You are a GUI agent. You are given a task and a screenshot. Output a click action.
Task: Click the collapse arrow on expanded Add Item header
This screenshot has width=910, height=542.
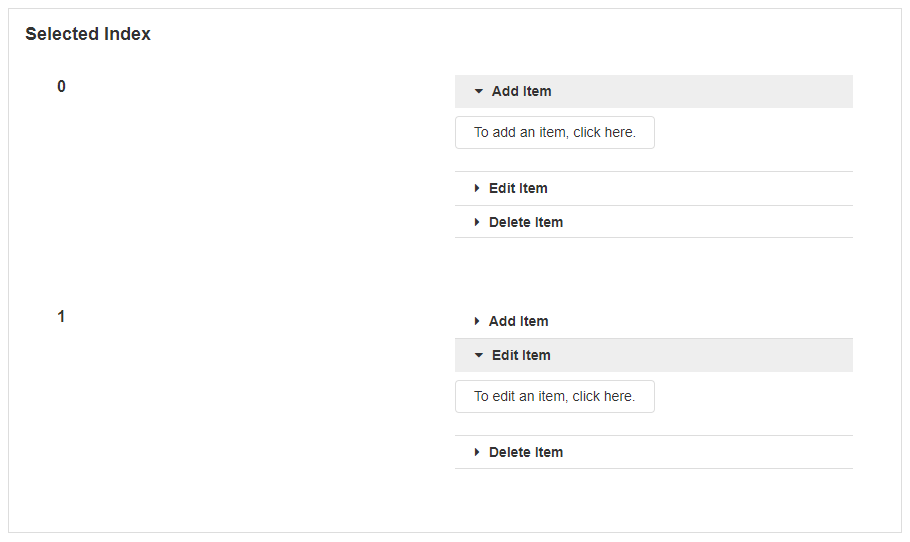(479, 91)
